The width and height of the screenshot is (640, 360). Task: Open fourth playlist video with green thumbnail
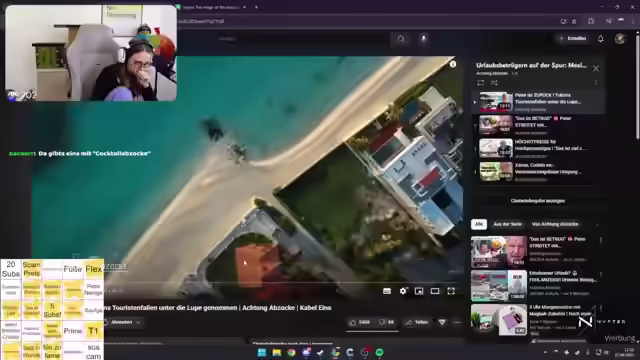[x=538, y=171]
